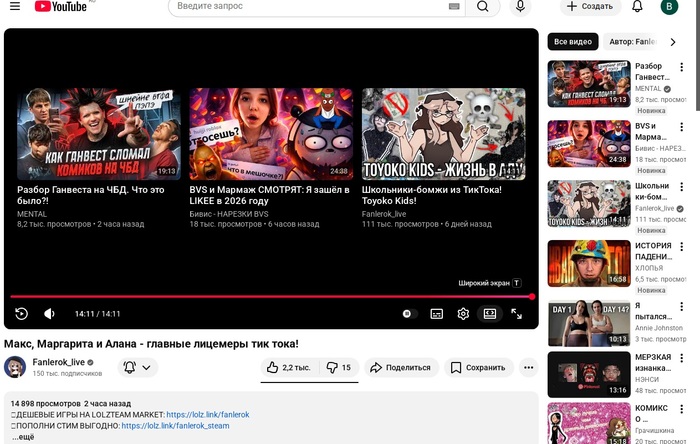Image resolution: width=700 pixels, height=444 pixels.
Task: Click sidebar channel Annie Johnston
Action: 659,328
